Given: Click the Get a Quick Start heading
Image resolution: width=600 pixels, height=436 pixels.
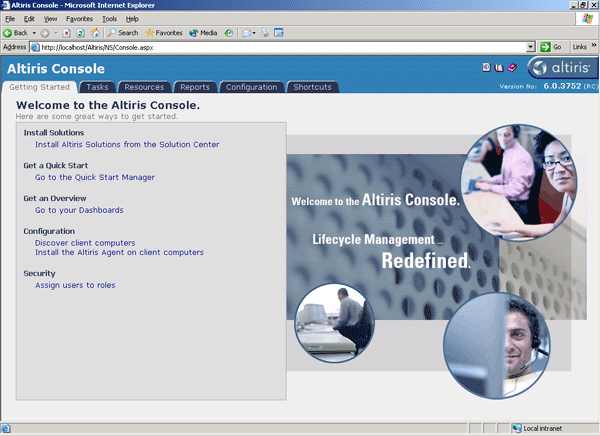Looking at the screenshot, I should [55, 165].
